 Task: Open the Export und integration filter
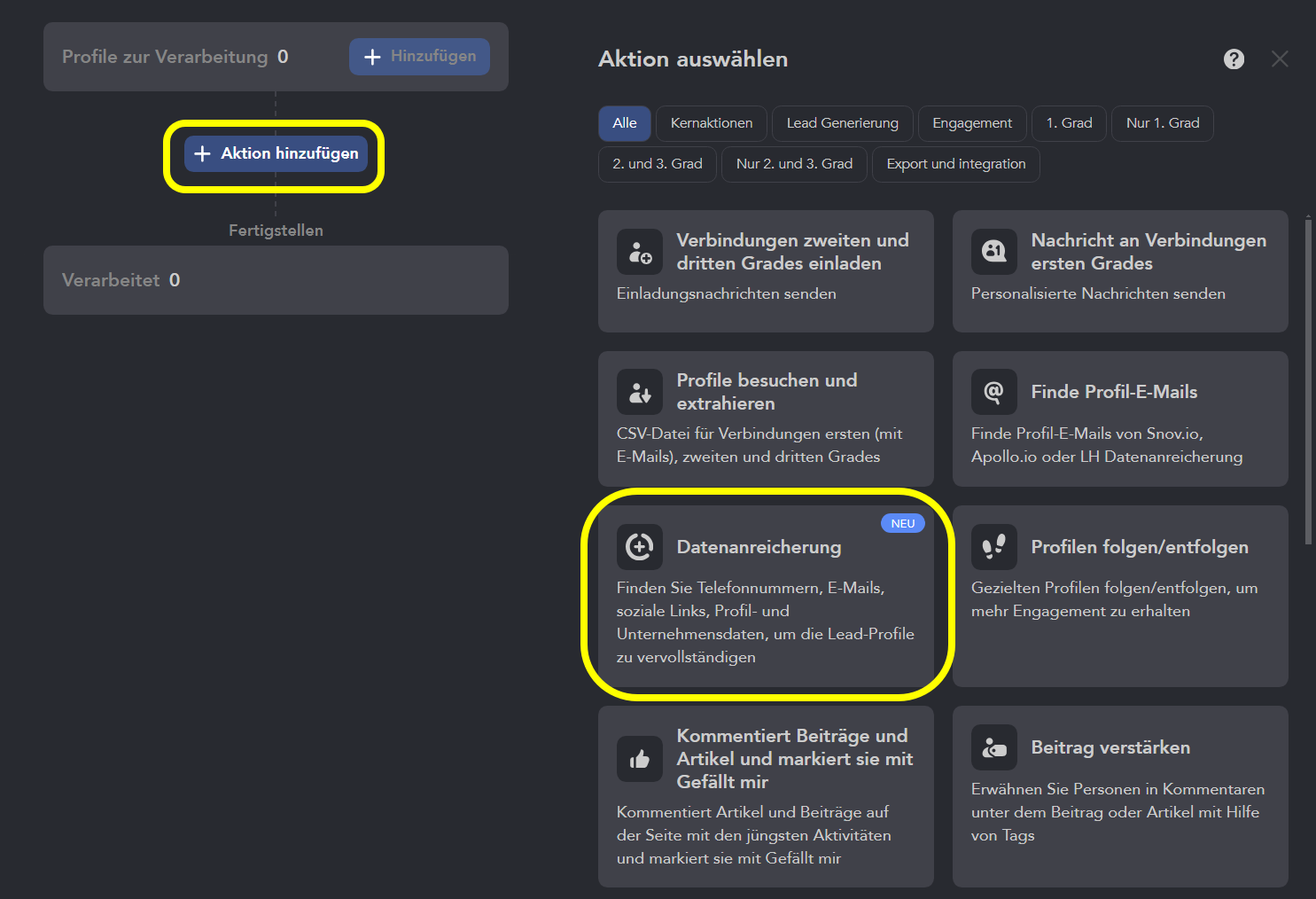[955, 164]
